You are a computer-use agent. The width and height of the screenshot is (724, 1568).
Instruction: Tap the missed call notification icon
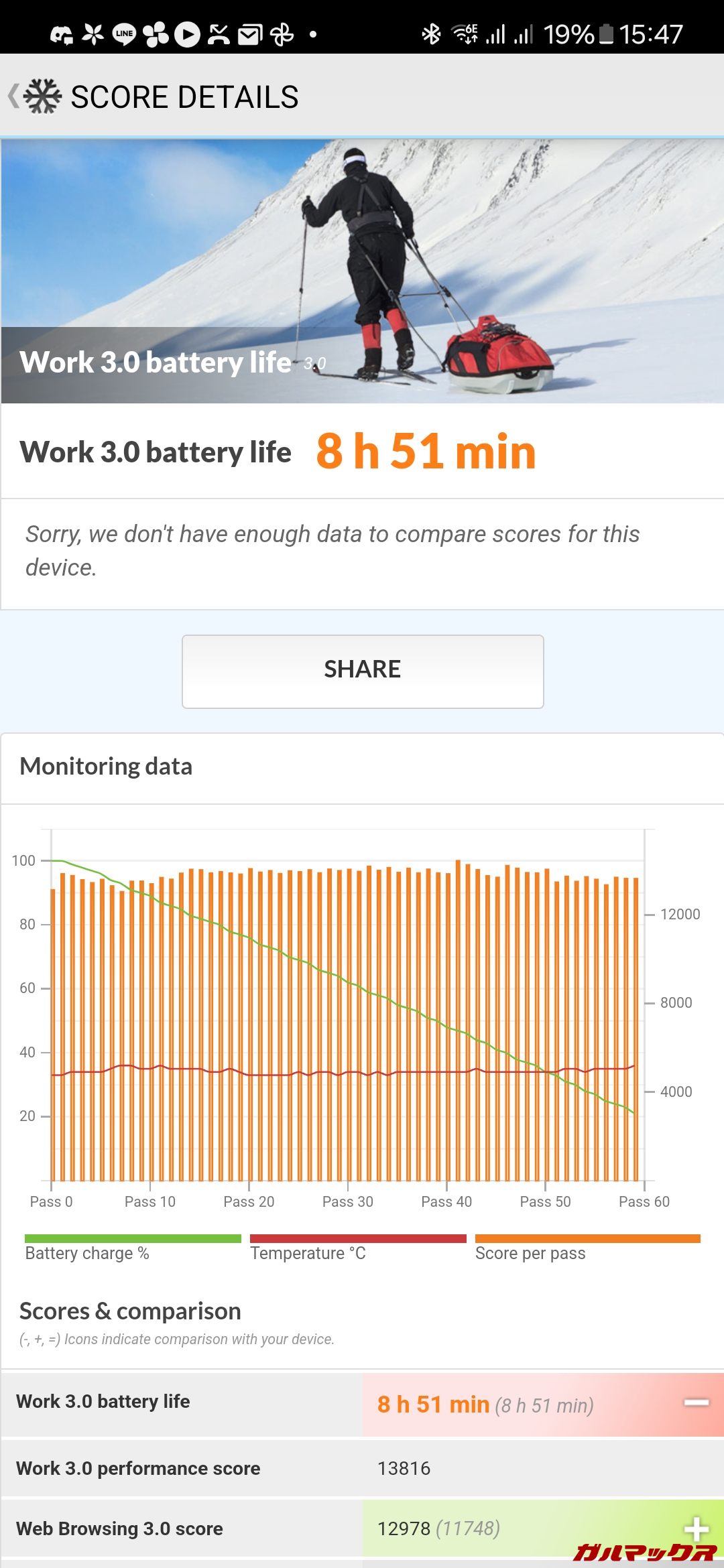(219, 34)
